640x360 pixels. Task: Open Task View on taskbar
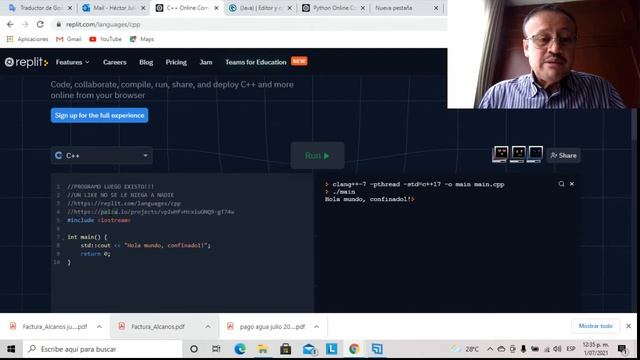point(216,349)
